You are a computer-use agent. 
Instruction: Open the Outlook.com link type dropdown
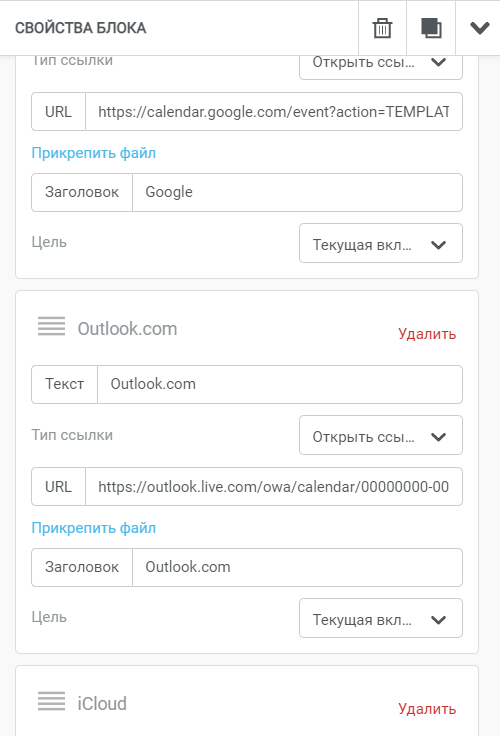[x=381, y=435]
